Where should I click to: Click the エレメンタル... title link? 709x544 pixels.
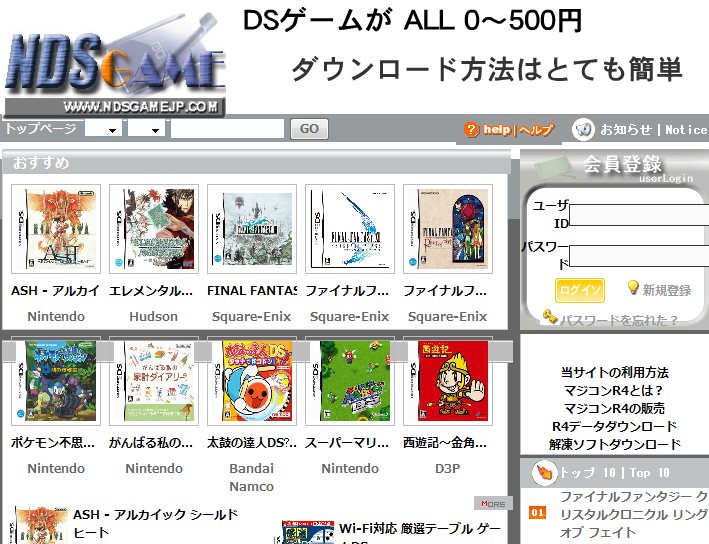click(x=151, y=291)
